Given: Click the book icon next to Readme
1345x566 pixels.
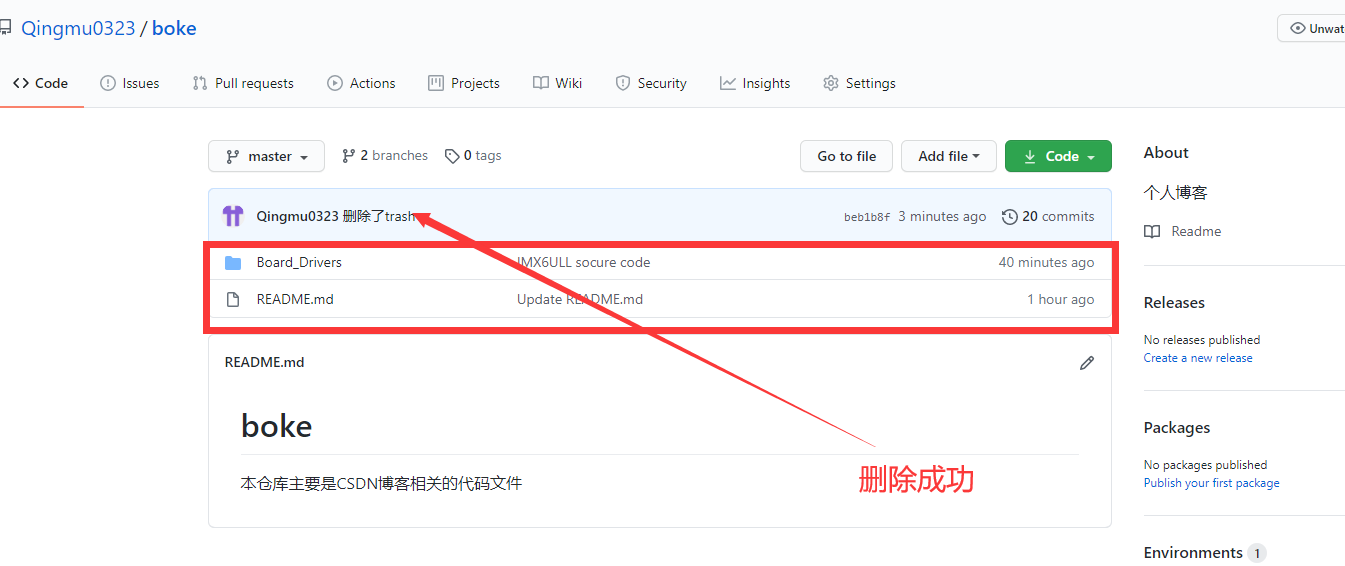Looking at the screenshot, I should (1152, 231).
